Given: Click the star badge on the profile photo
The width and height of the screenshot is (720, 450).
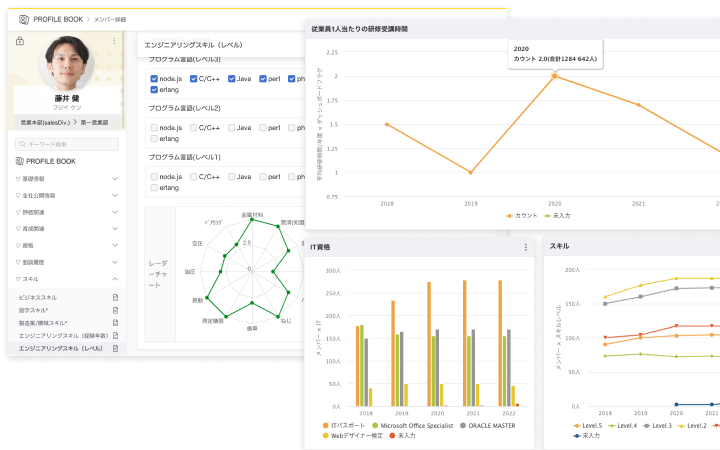Looking at the screenshot, I should tap(80, 84).
